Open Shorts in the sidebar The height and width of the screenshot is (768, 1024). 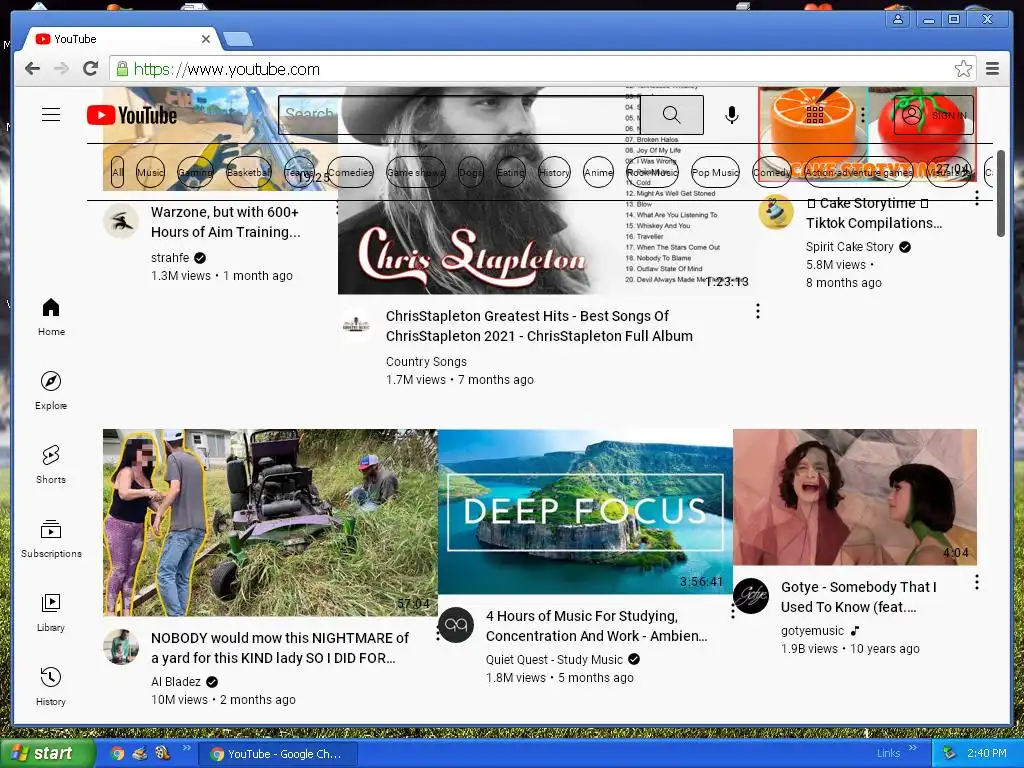(x=51, y=464)
